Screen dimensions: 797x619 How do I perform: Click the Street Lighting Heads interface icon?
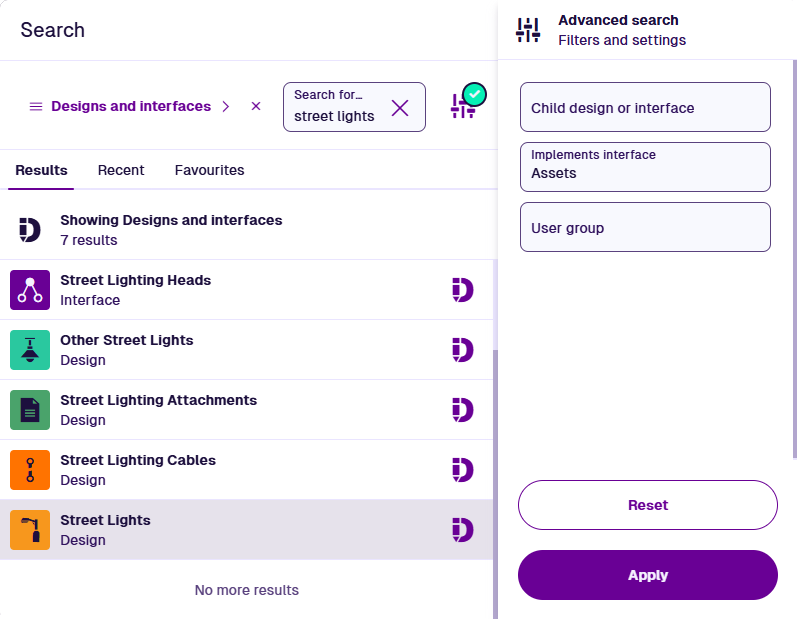[x=30, y=290]
